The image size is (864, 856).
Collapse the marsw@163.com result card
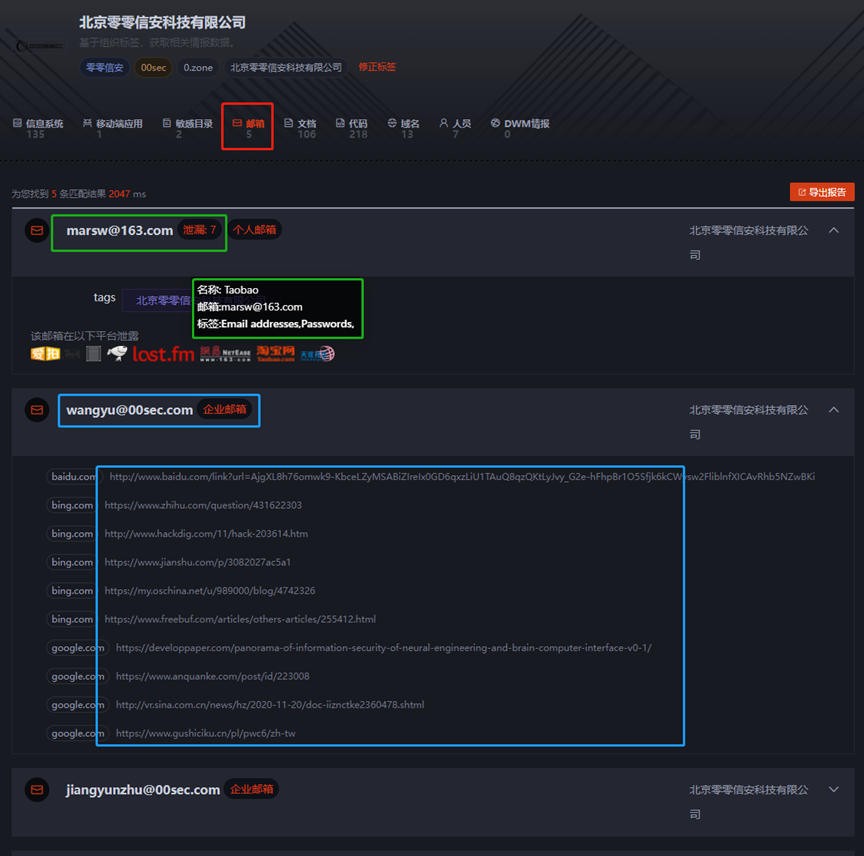834,231
